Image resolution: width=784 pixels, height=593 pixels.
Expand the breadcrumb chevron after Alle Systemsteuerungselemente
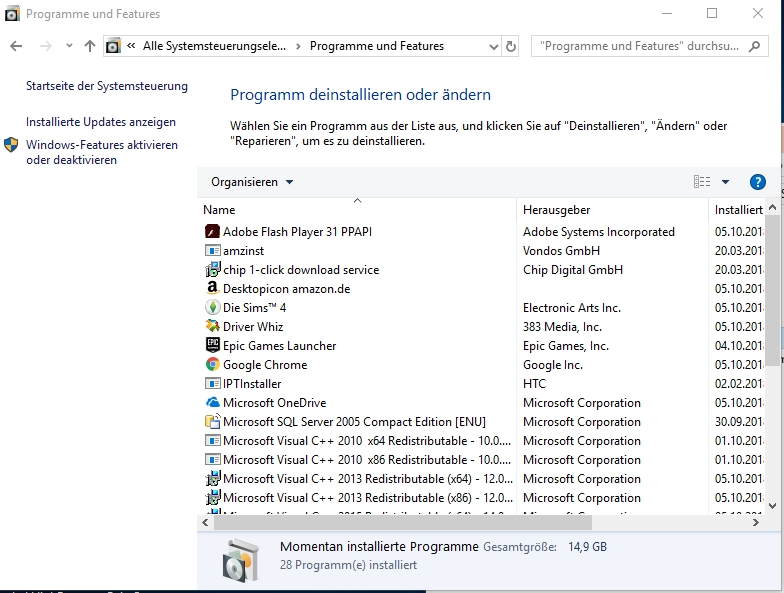pos(298,46)
